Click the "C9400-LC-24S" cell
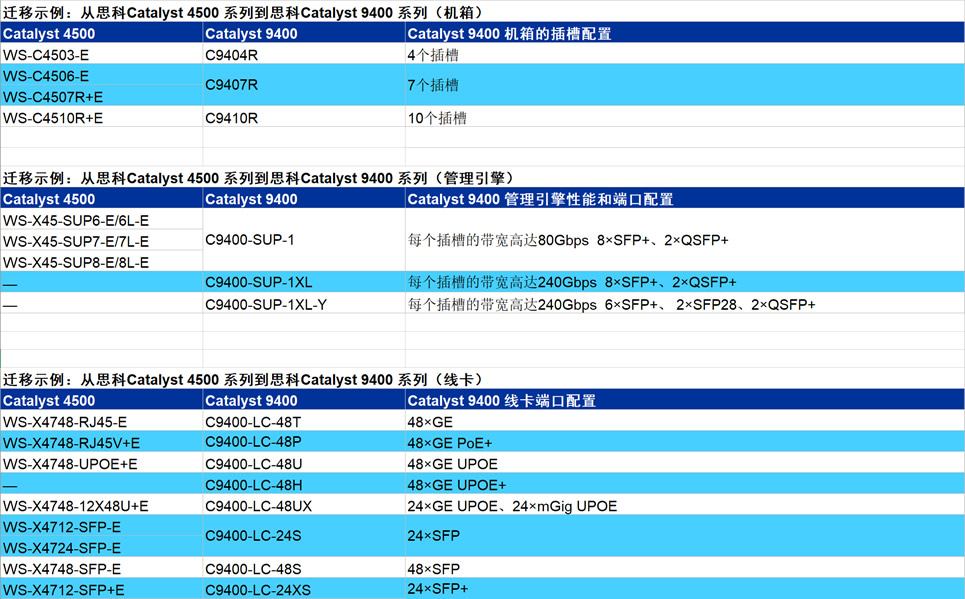This screenshot has height=599, width=965. pyautogui.click(x=304, y=536)
